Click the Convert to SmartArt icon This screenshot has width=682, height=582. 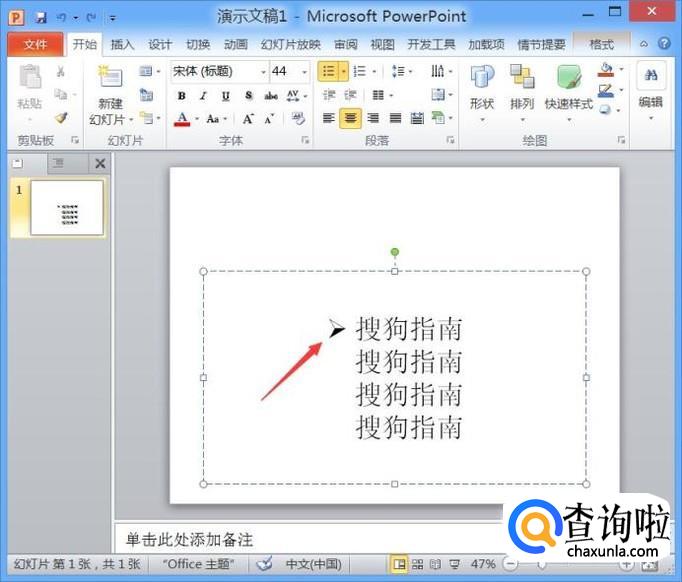(x=438, y=117)
